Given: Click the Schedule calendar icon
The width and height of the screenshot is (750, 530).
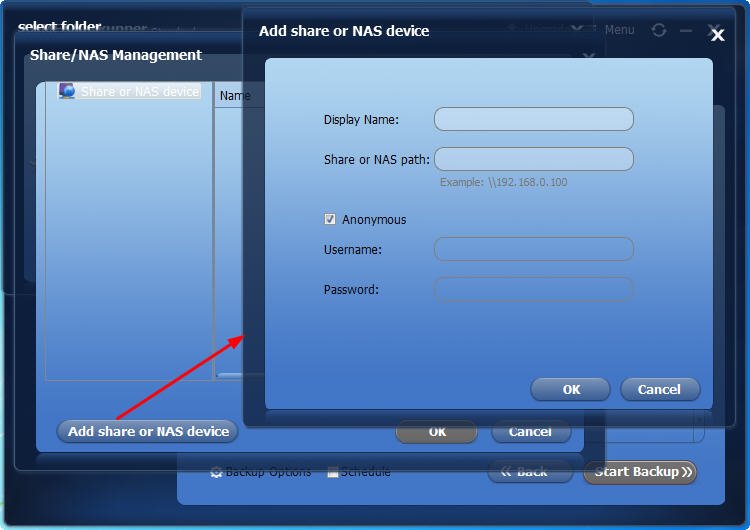Looking at the screenshot, I should point(332,473).
